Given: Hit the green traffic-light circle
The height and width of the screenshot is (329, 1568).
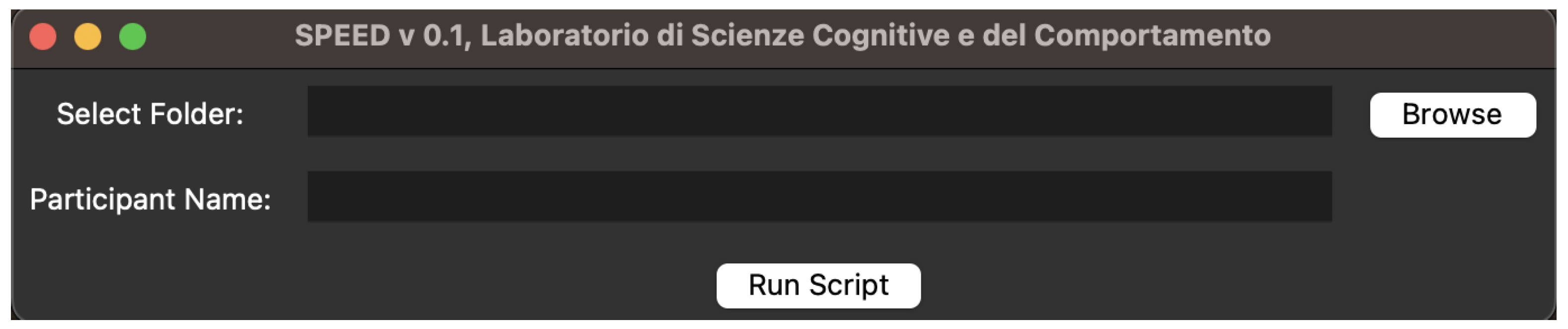Looking at the screenshot, I should (133, 37).
